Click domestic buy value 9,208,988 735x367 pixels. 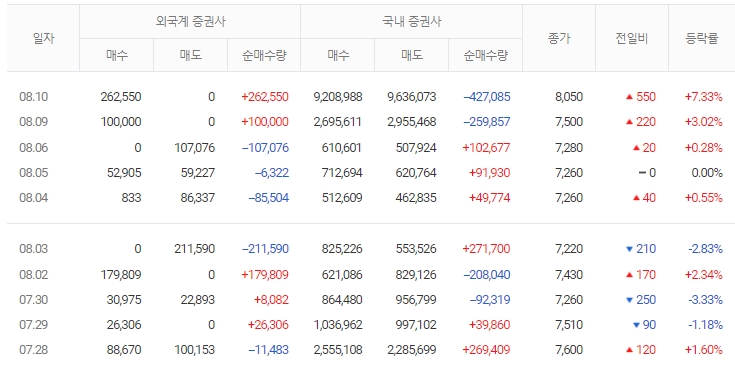(x=338, y=97)
